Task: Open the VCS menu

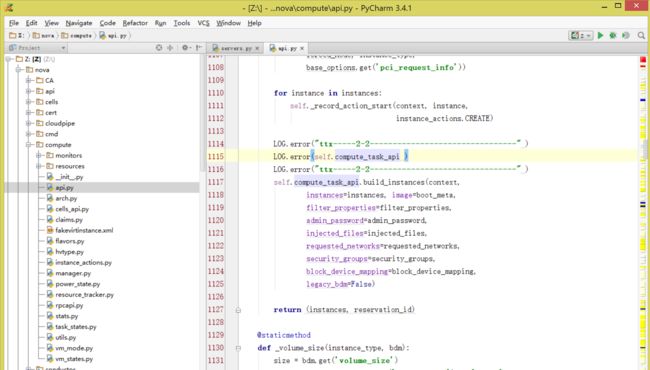Action: click(203, 23)
